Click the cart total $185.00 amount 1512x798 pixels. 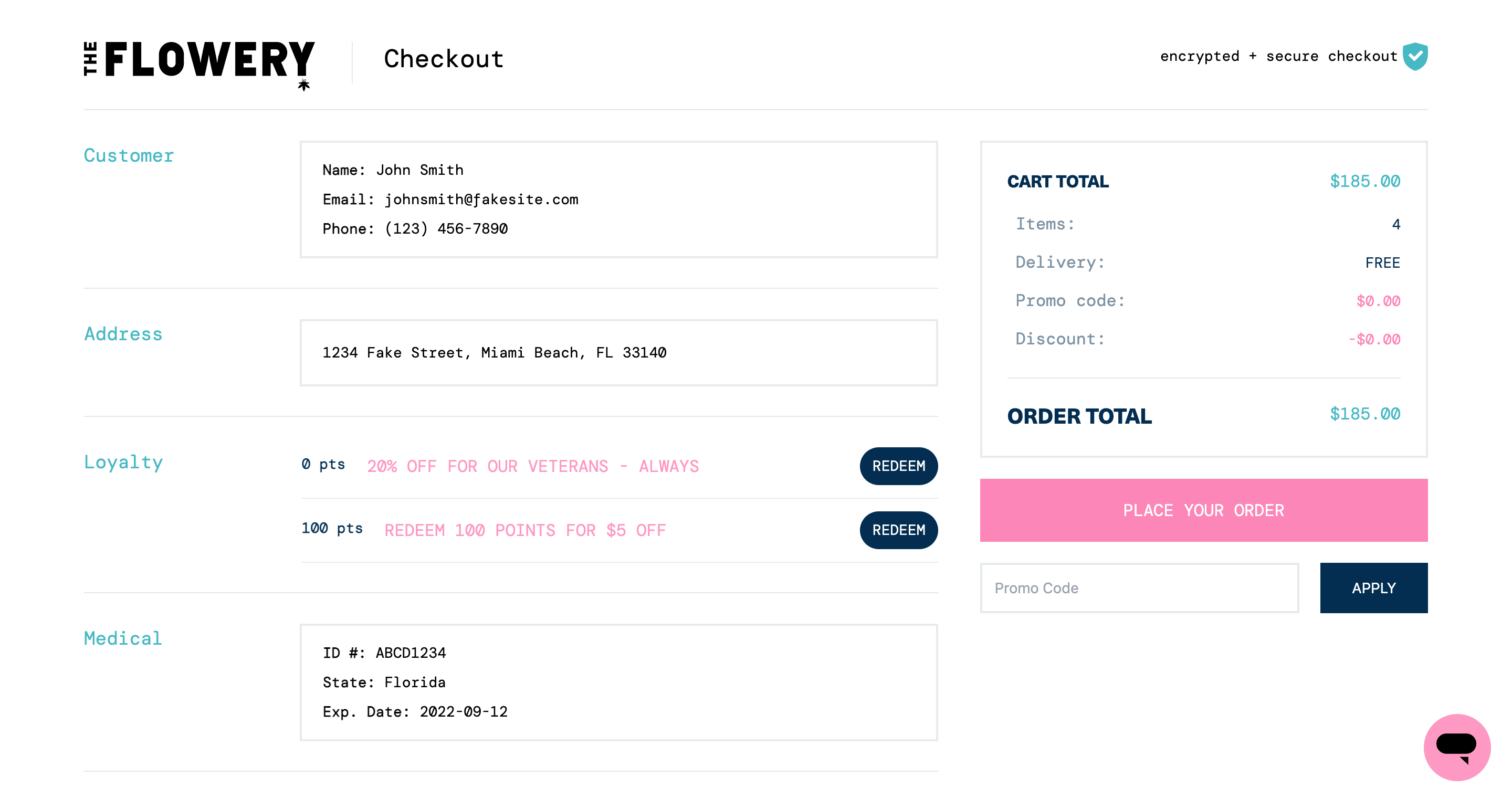tap(1364, 181)
